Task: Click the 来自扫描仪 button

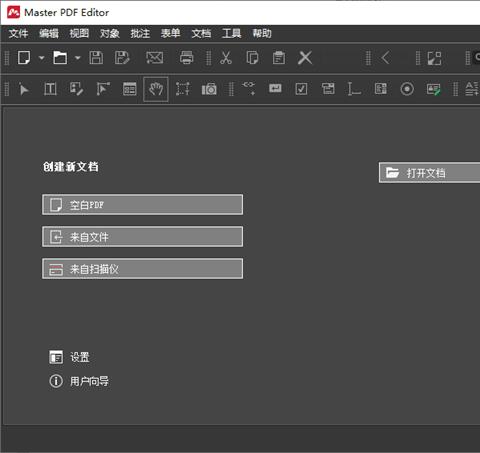Action: click(143, 269)
